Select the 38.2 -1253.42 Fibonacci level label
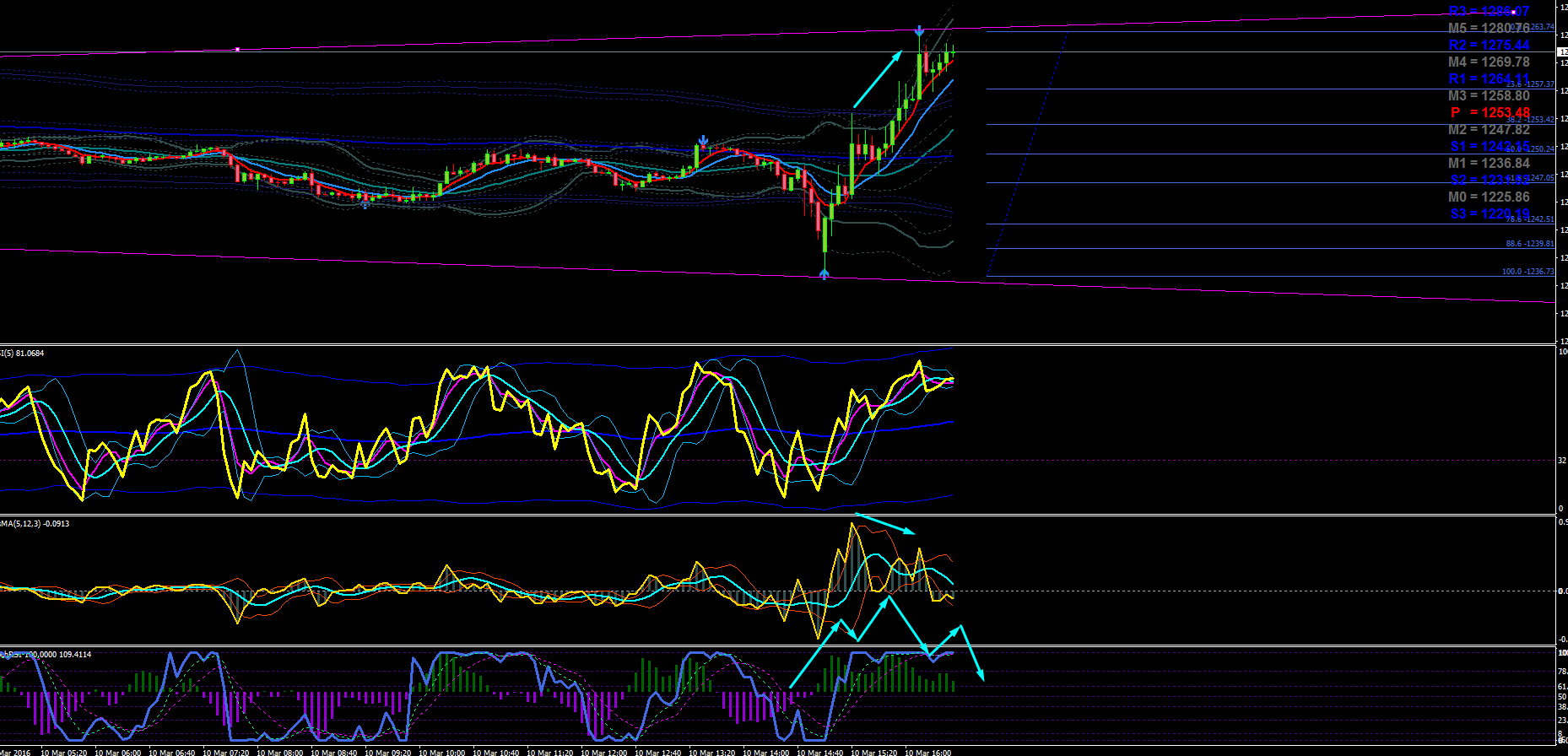The width and height of the screenshot is (1568, 756). (1530, 120)
